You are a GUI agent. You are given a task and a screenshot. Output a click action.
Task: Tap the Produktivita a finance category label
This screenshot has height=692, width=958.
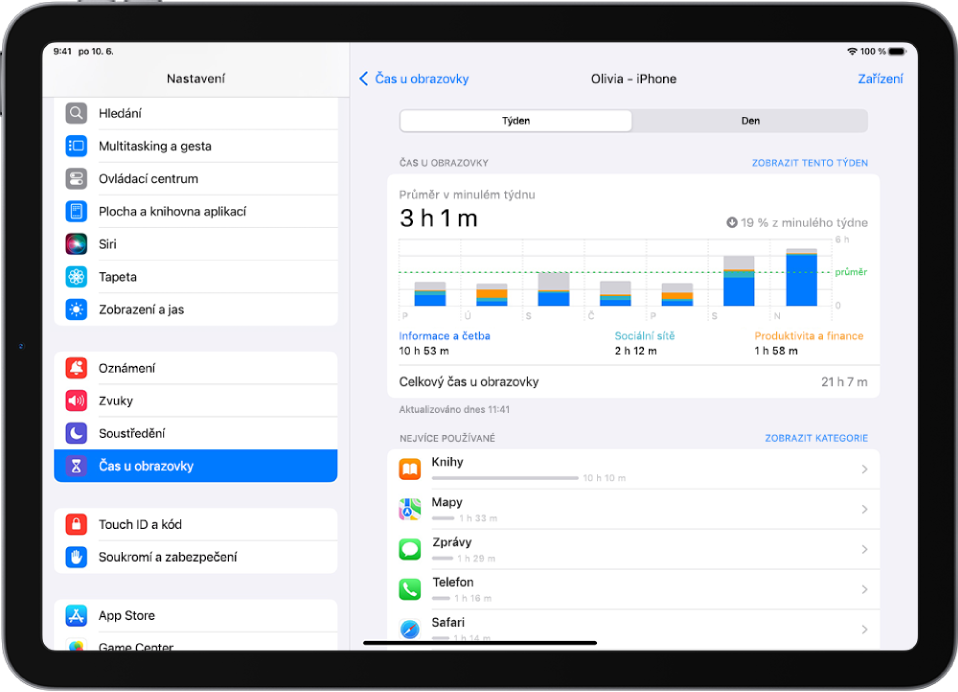pos(808,336)
